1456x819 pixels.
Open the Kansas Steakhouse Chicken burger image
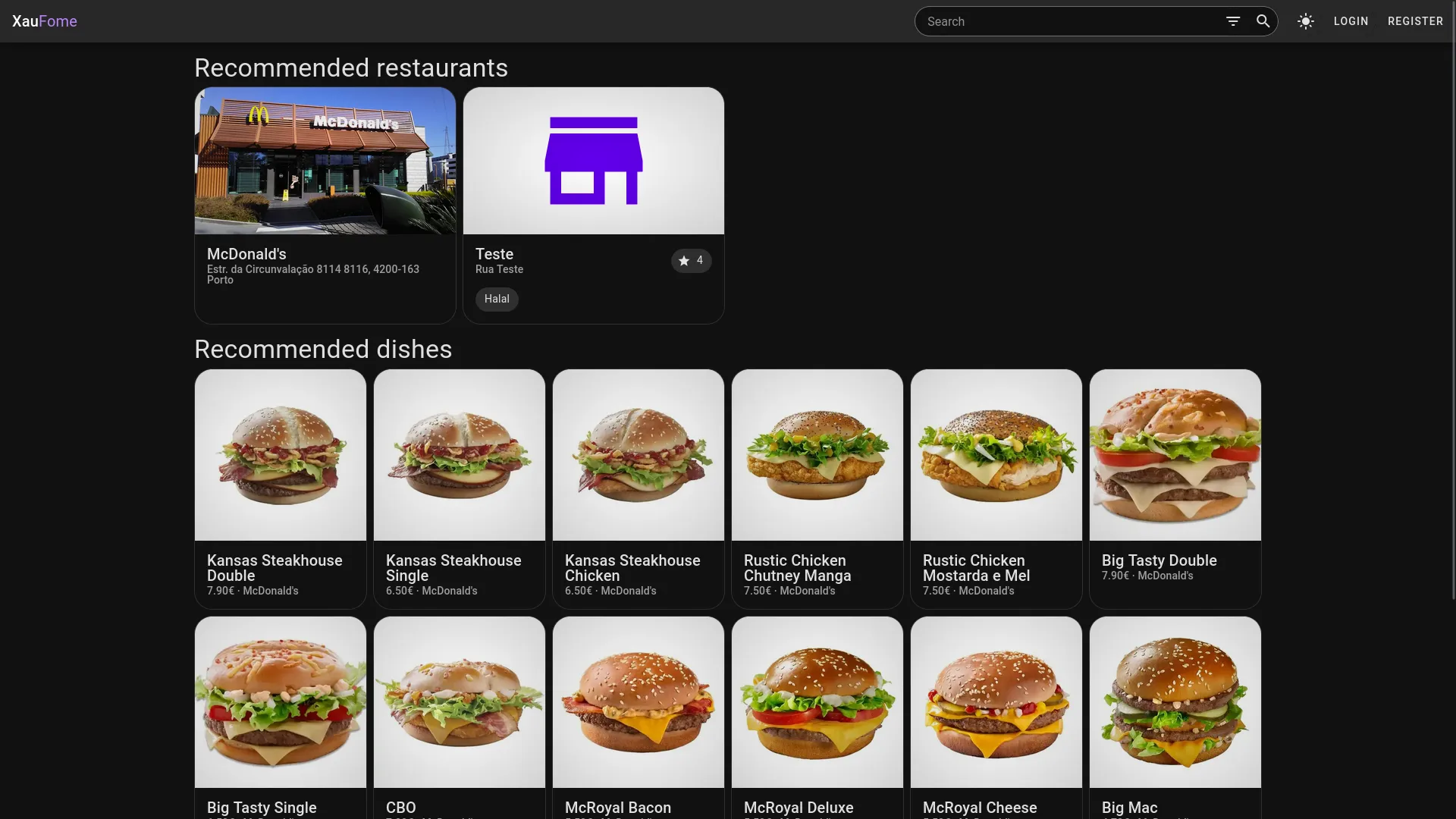coord(639,455)
